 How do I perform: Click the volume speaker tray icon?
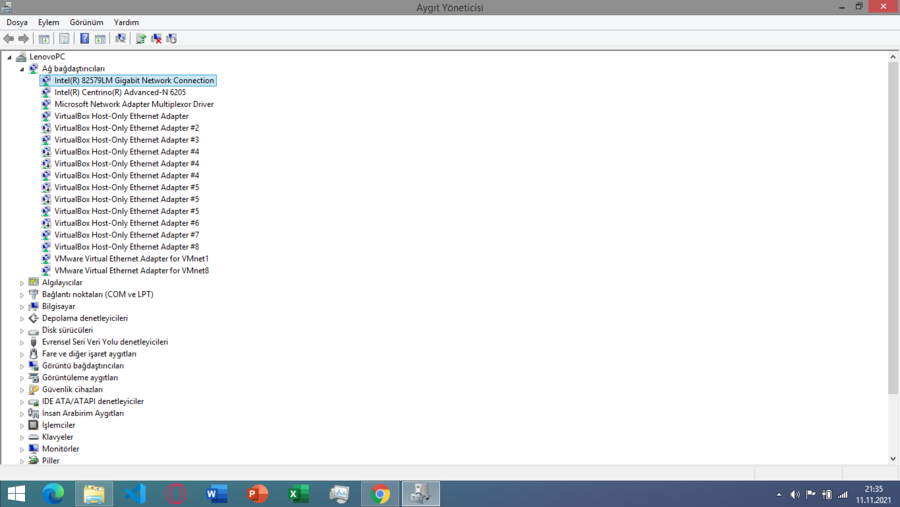(795, 494)
